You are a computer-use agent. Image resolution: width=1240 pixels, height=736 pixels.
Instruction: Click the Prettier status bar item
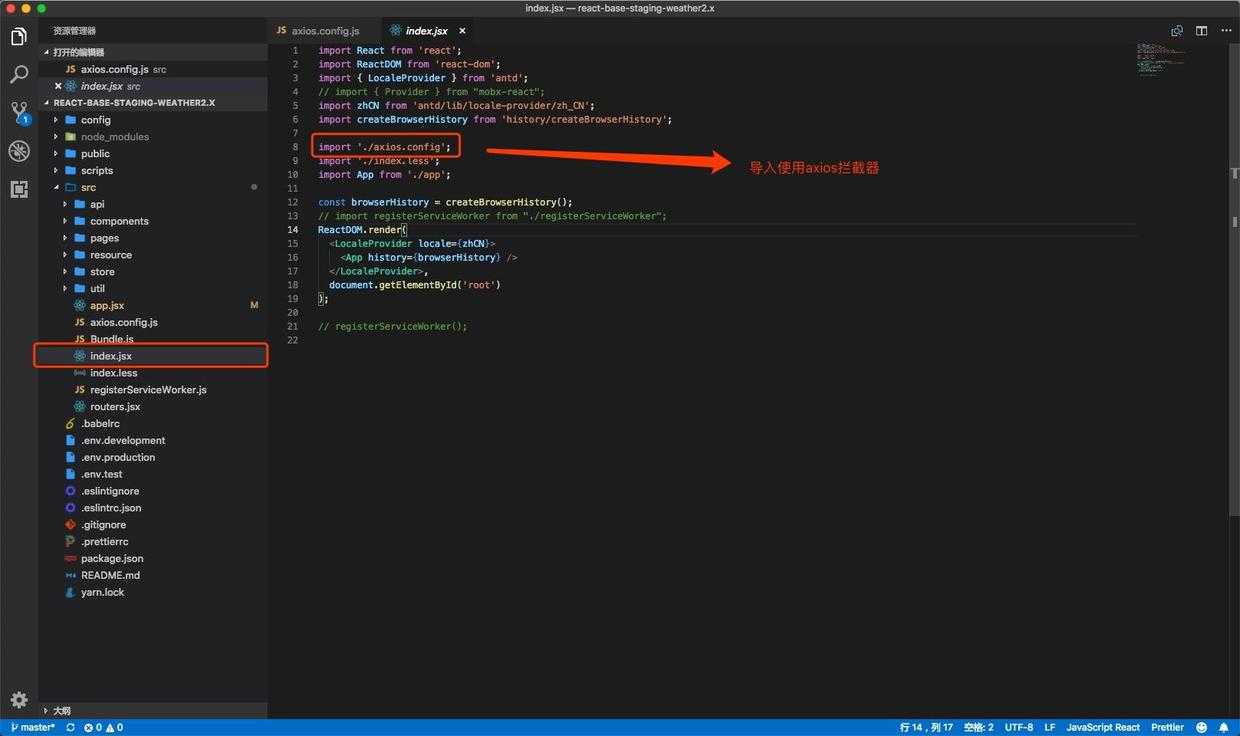tap(1167, 728)
